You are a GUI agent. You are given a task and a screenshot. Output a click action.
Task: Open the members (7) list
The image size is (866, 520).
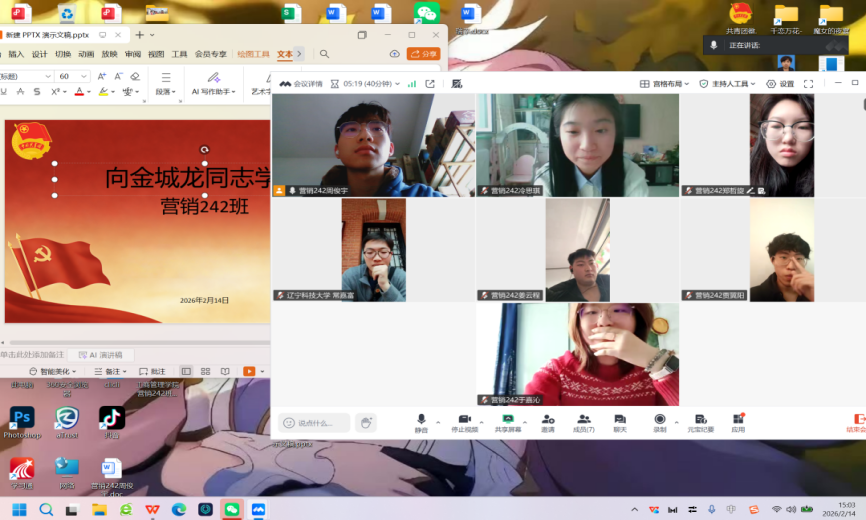583,420
